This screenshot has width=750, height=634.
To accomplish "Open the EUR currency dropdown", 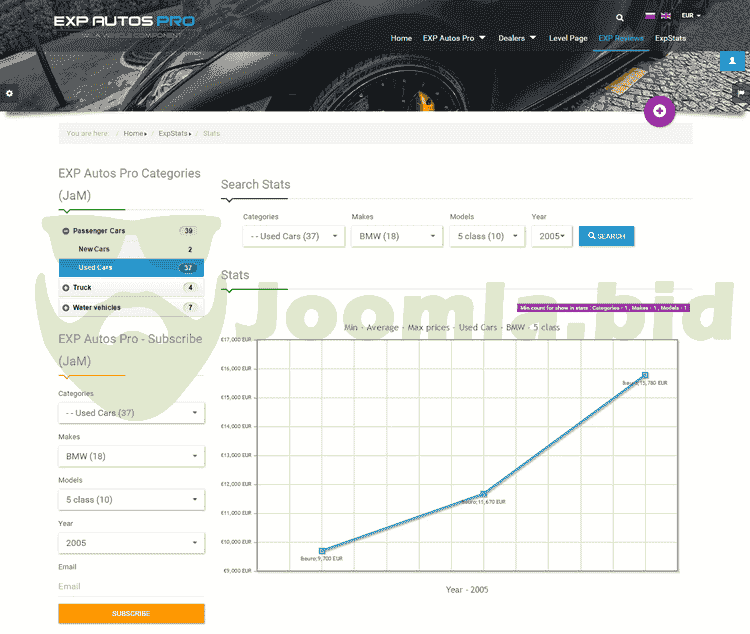I will pyautogui.click(x=691, y=16).
